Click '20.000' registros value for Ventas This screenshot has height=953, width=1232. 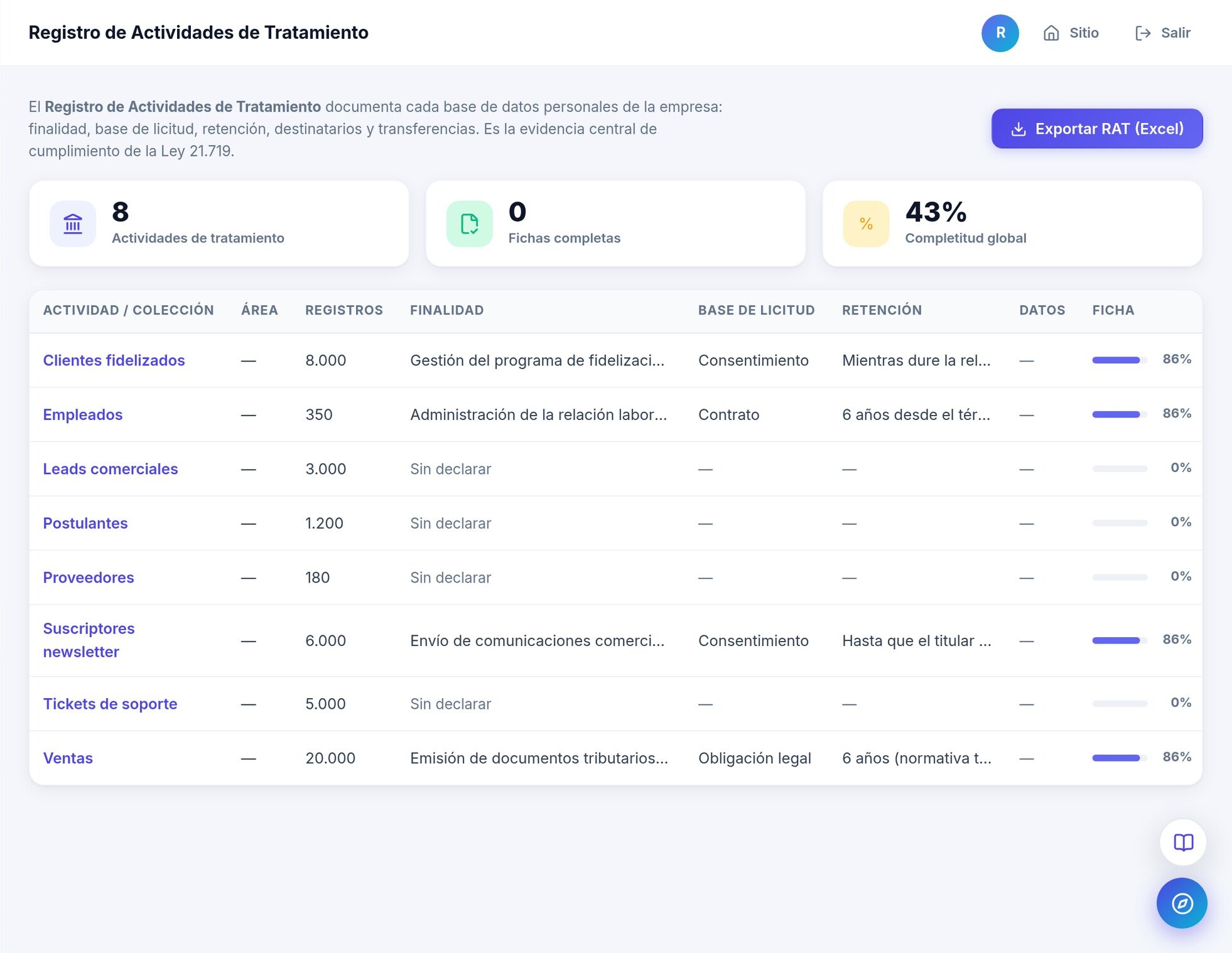coord(330,758)
